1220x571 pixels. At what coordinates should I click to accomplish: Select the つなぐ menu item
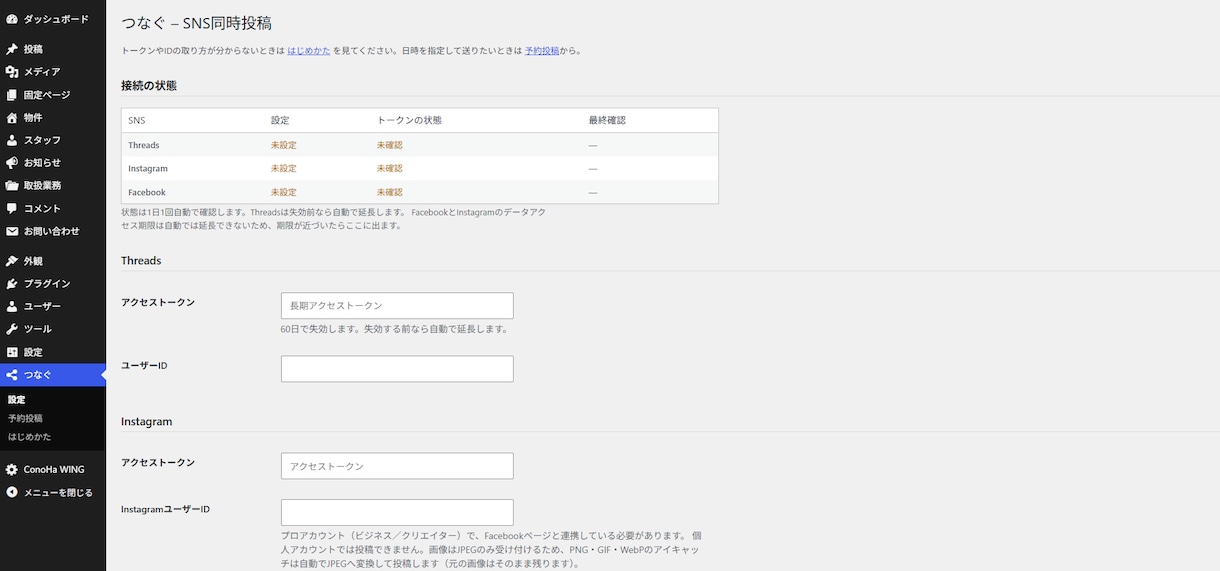pyautogui.click(x=53, y=375)
